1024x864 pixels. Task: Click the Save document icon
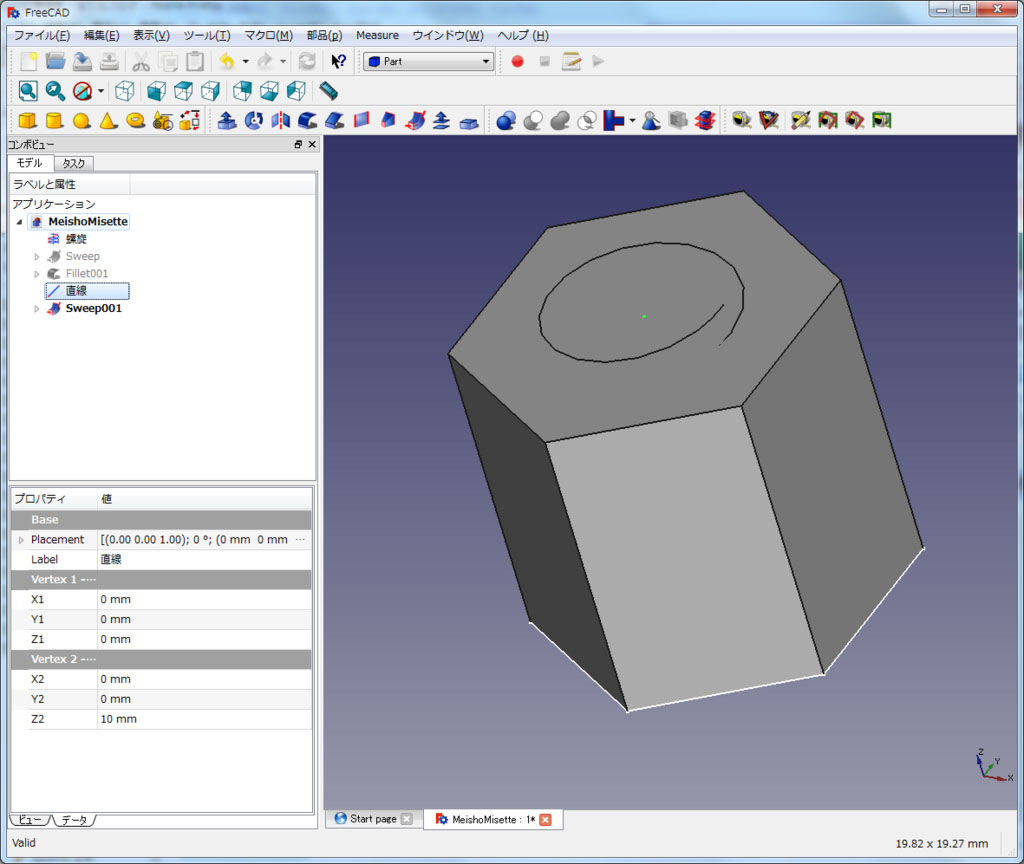tap(82, 61)
